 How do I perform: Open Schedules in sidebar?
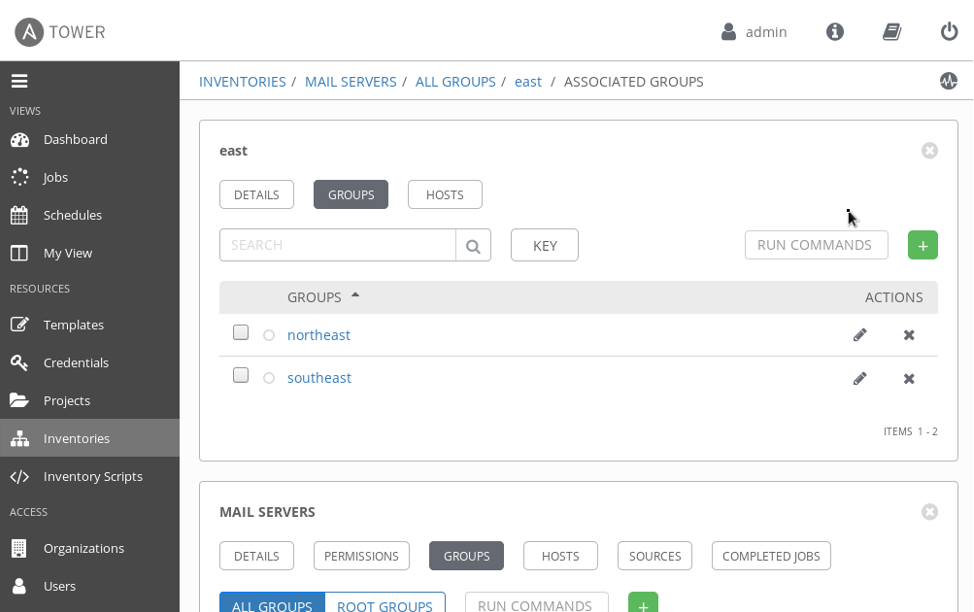[89, 216]
